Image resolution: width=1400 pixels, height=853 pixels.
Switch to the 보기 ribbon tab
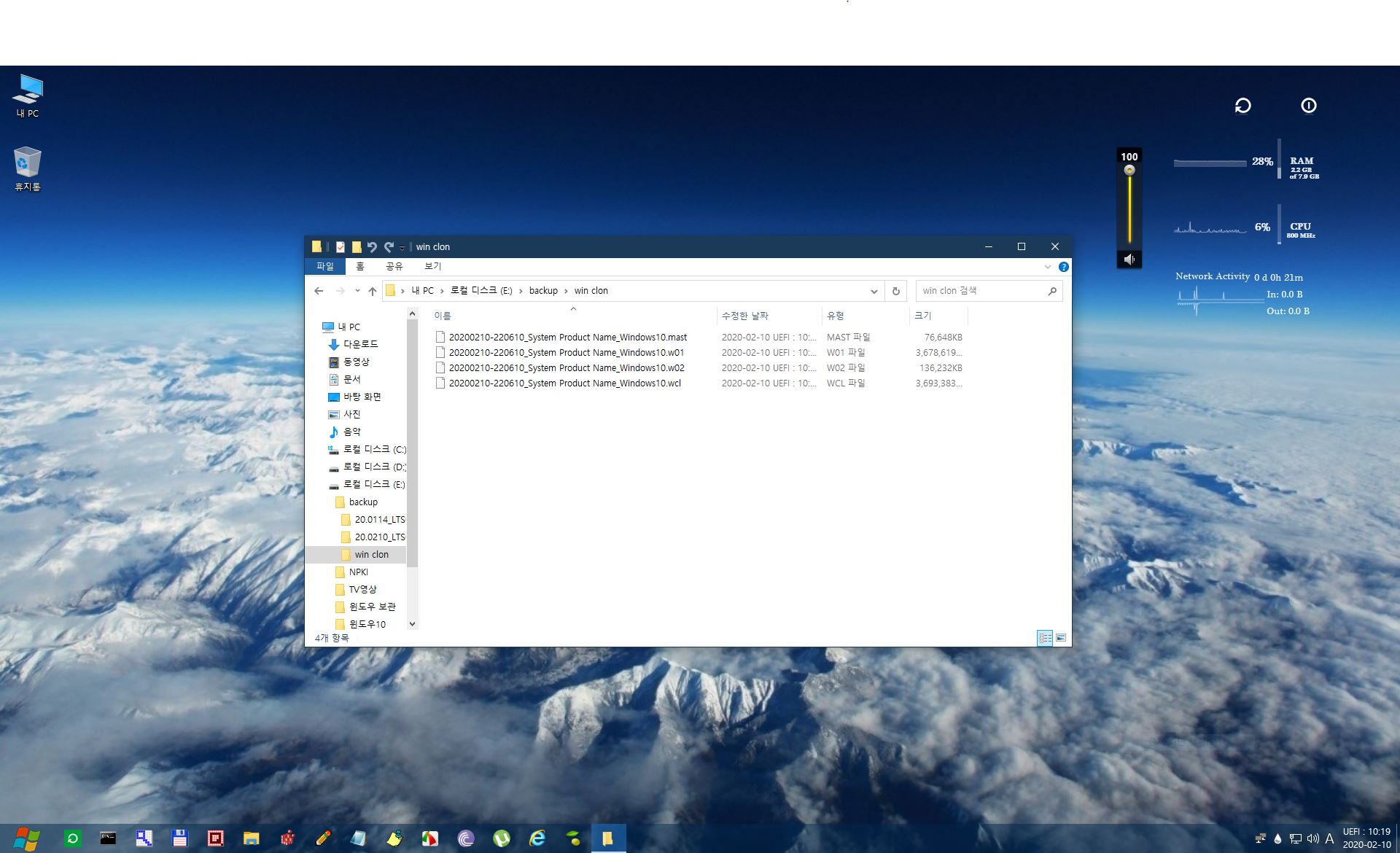(433, 266)
